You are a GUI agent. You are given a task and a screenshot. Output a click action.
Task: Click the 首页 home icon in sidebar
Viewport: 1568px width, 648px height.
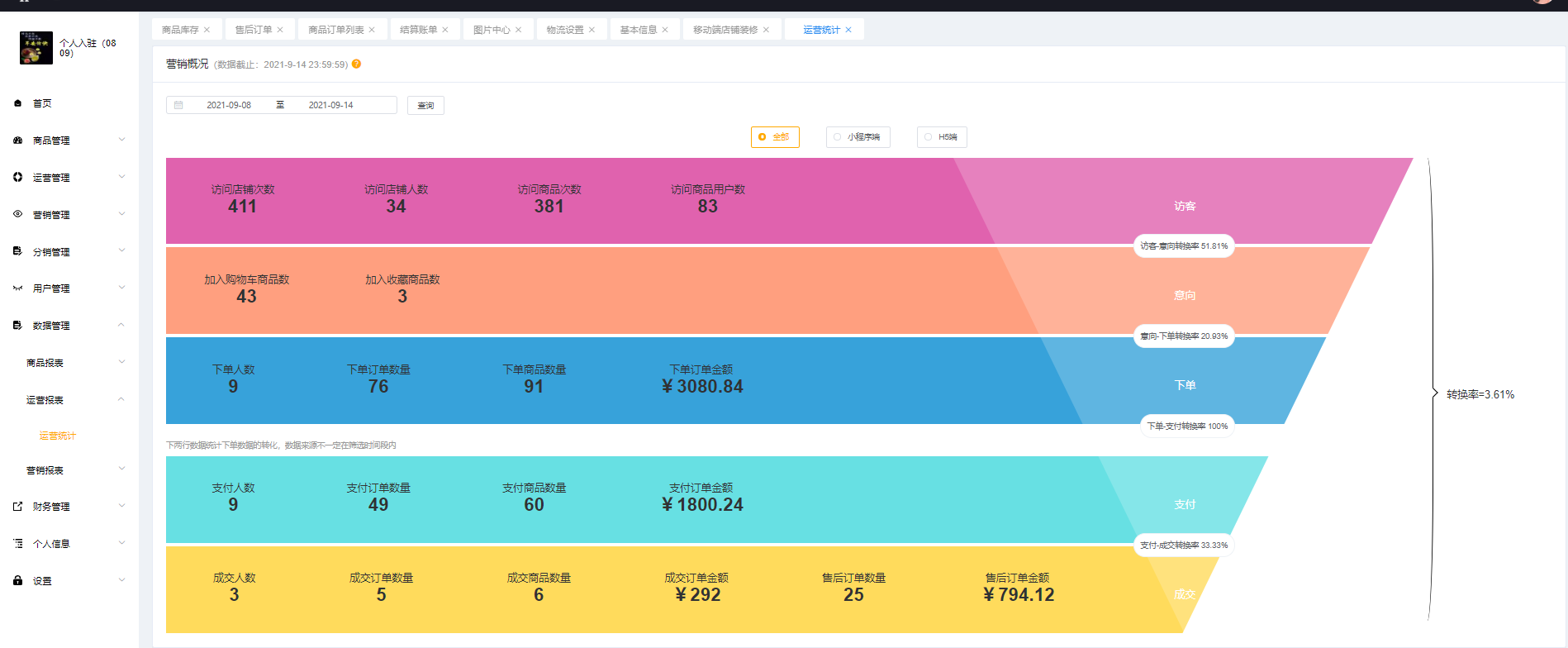(17, 103)
